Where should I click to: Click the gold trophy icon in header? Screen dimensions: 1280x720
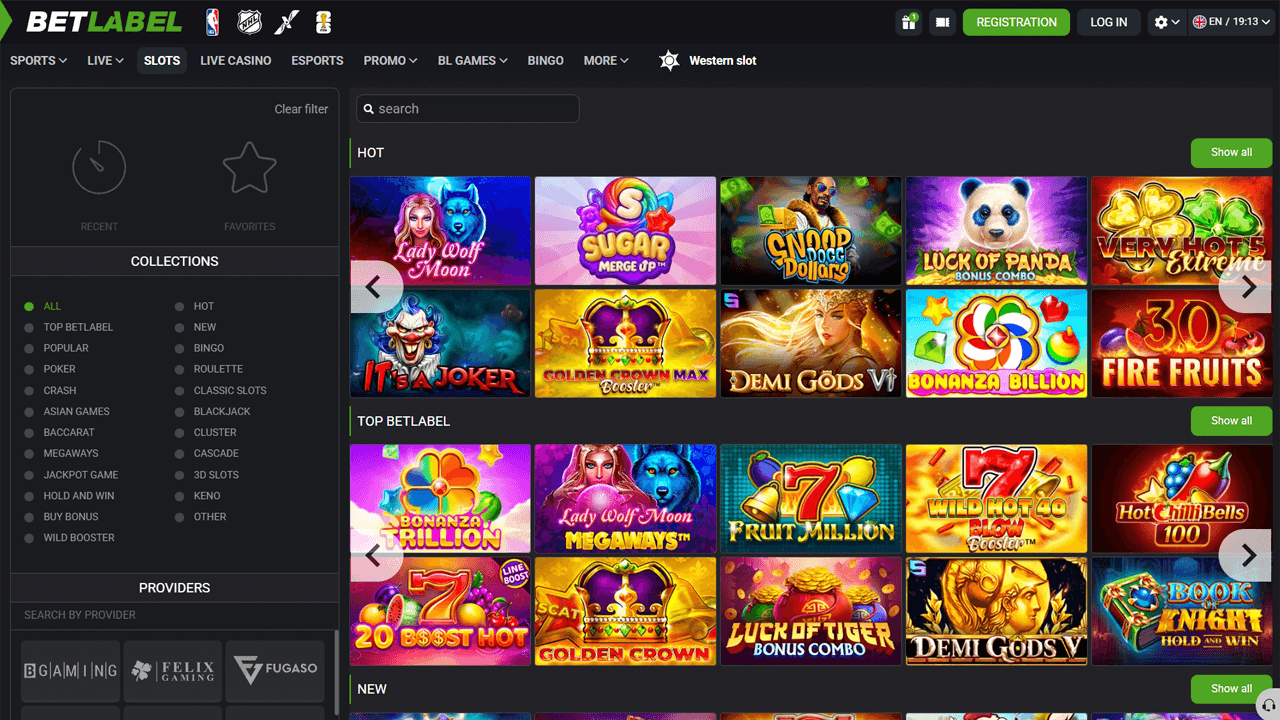pyautogui.click(x=323, y=22)
